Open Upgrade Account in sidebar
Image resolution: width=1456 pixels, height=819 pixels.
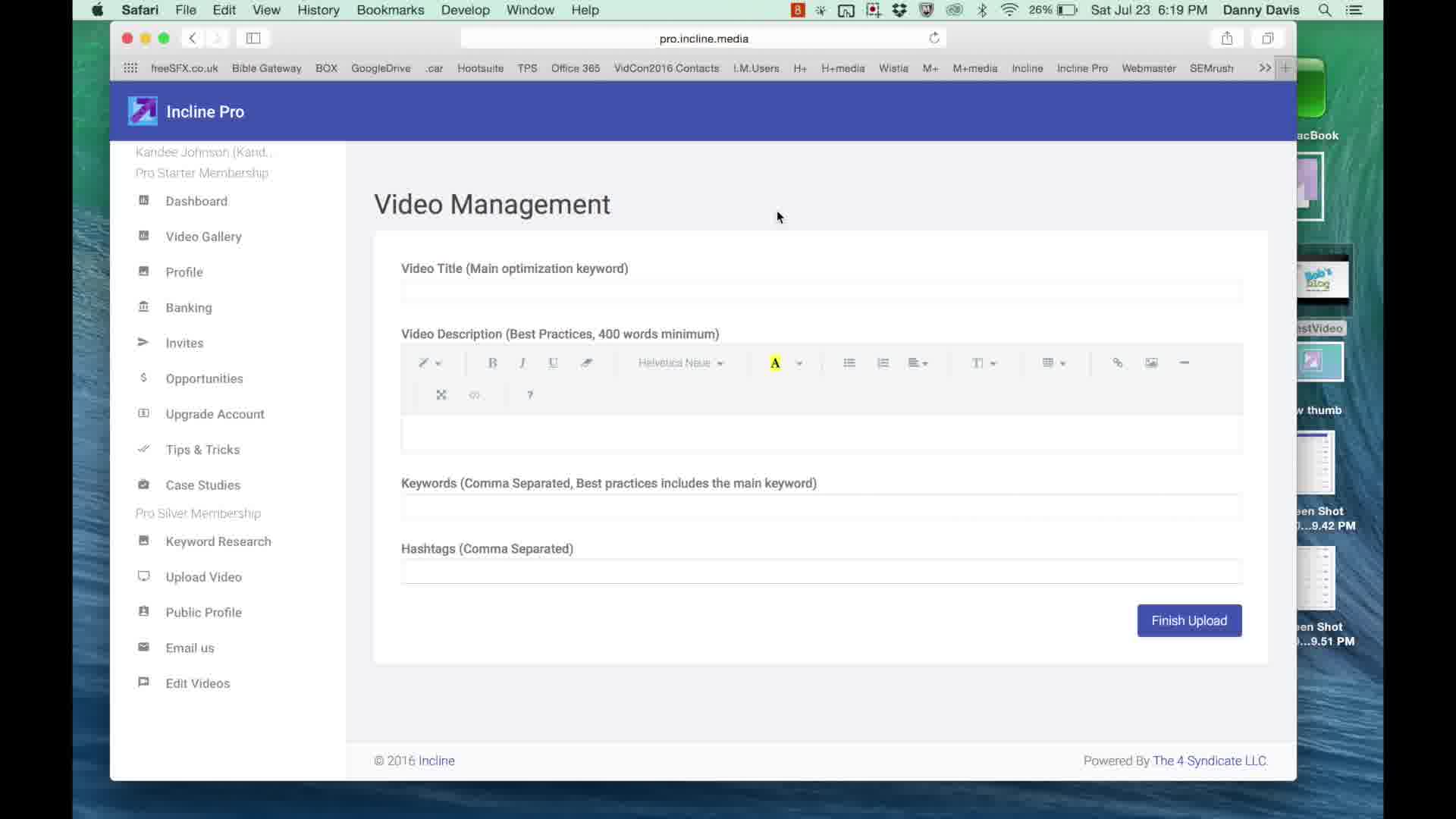(x=215, y=414)
